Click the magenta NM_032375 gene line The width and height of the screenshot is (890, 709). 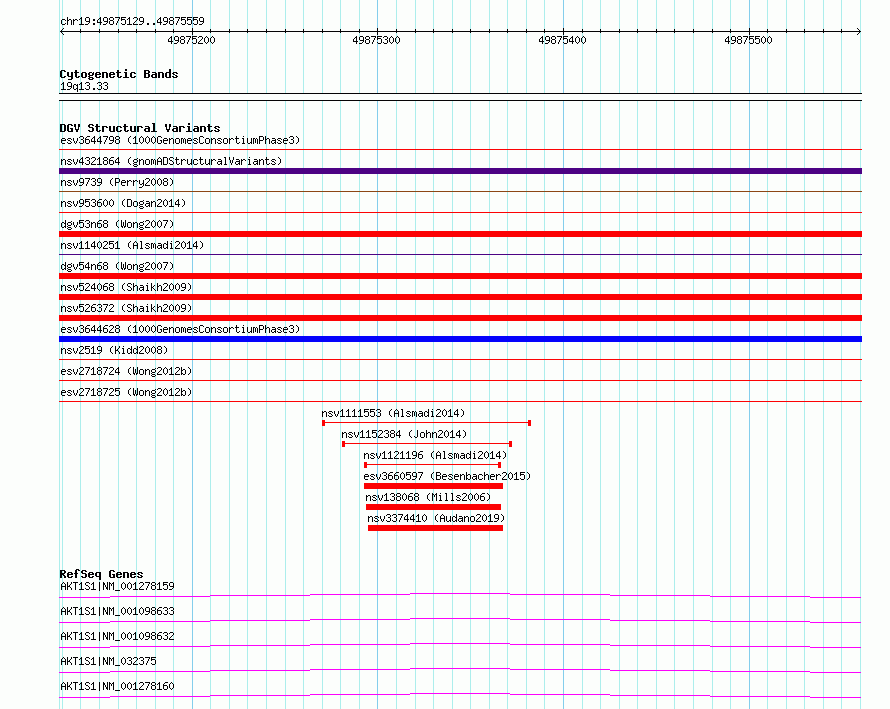(460, 670)
